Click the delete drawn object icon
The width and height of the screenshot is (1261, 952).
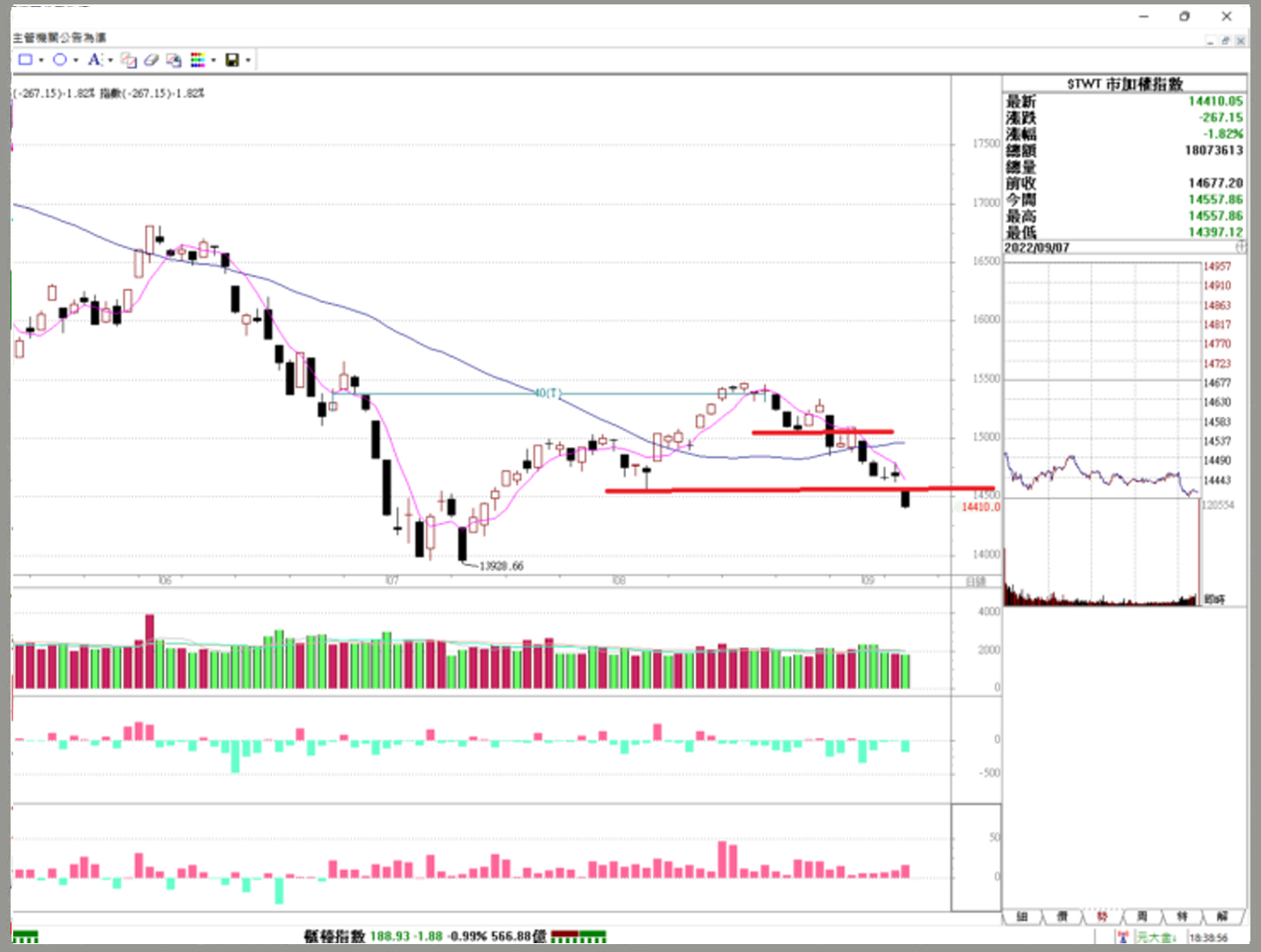point(129,60)
